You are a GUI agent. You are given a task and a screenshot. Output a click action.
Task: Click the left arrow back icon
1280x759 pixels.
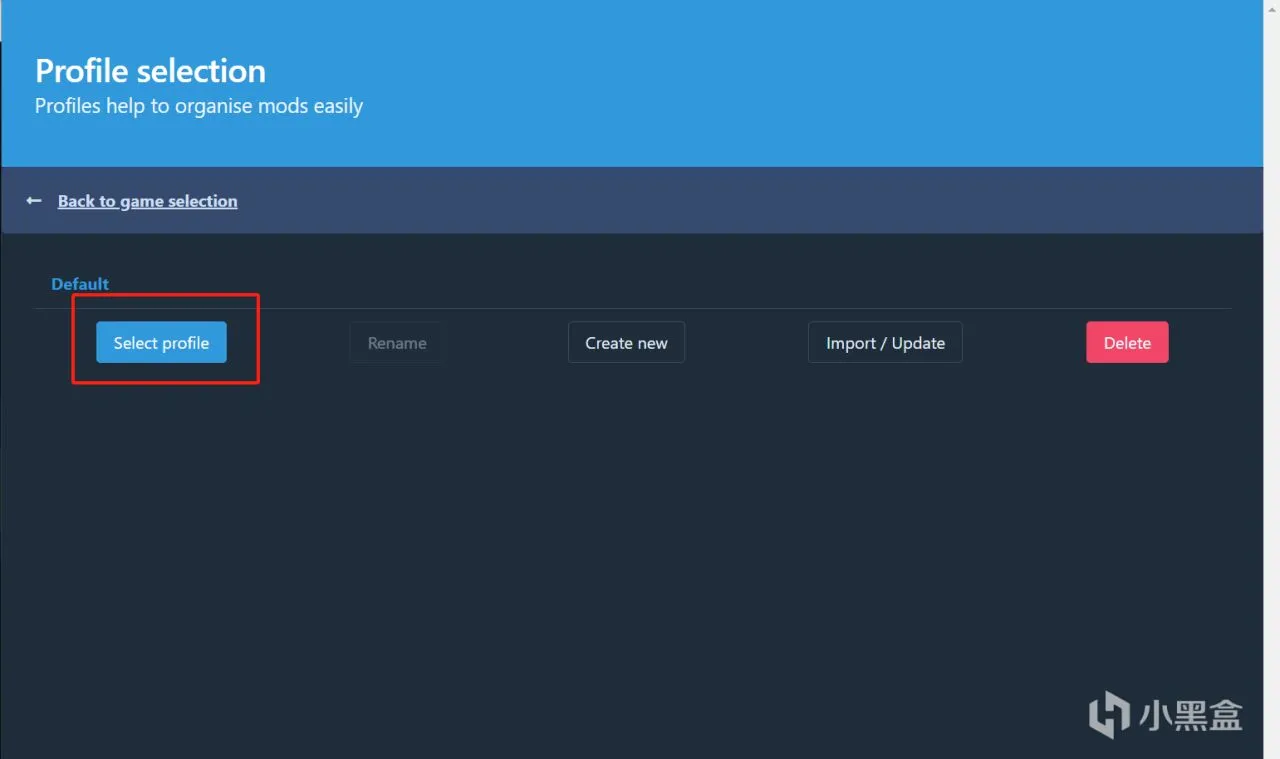[x=34, y=201]
